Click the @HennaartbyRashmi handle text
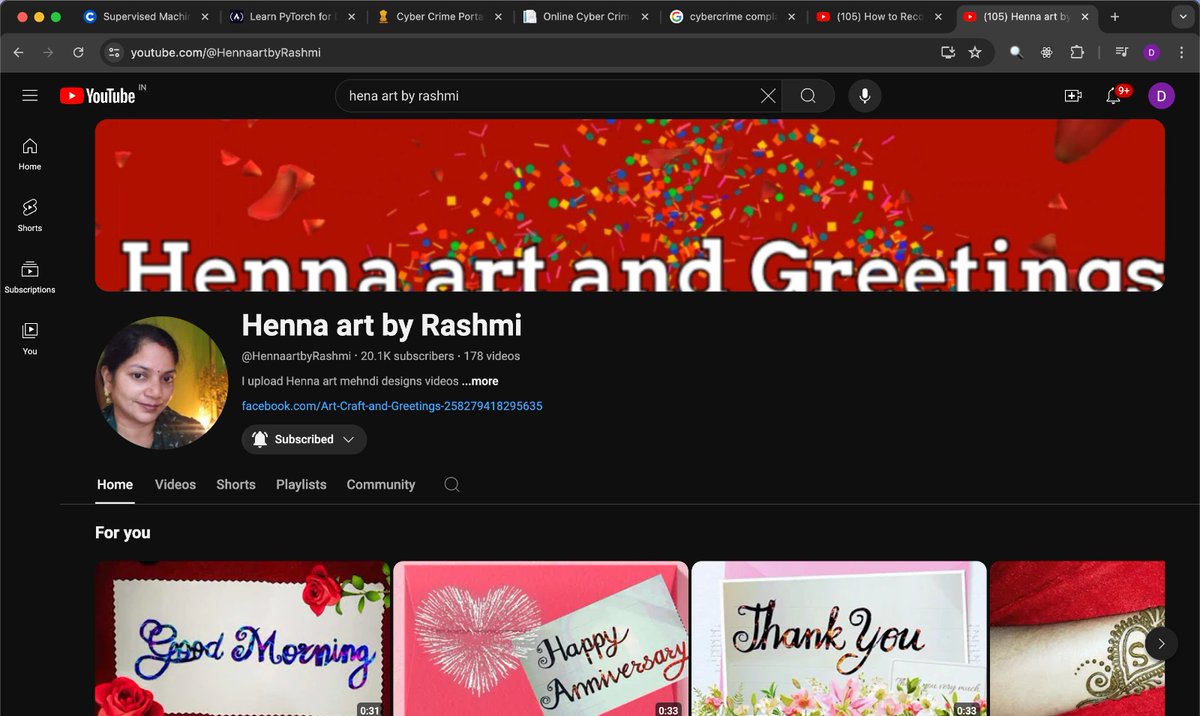1200x716 pixels. [x=296, y=356]
